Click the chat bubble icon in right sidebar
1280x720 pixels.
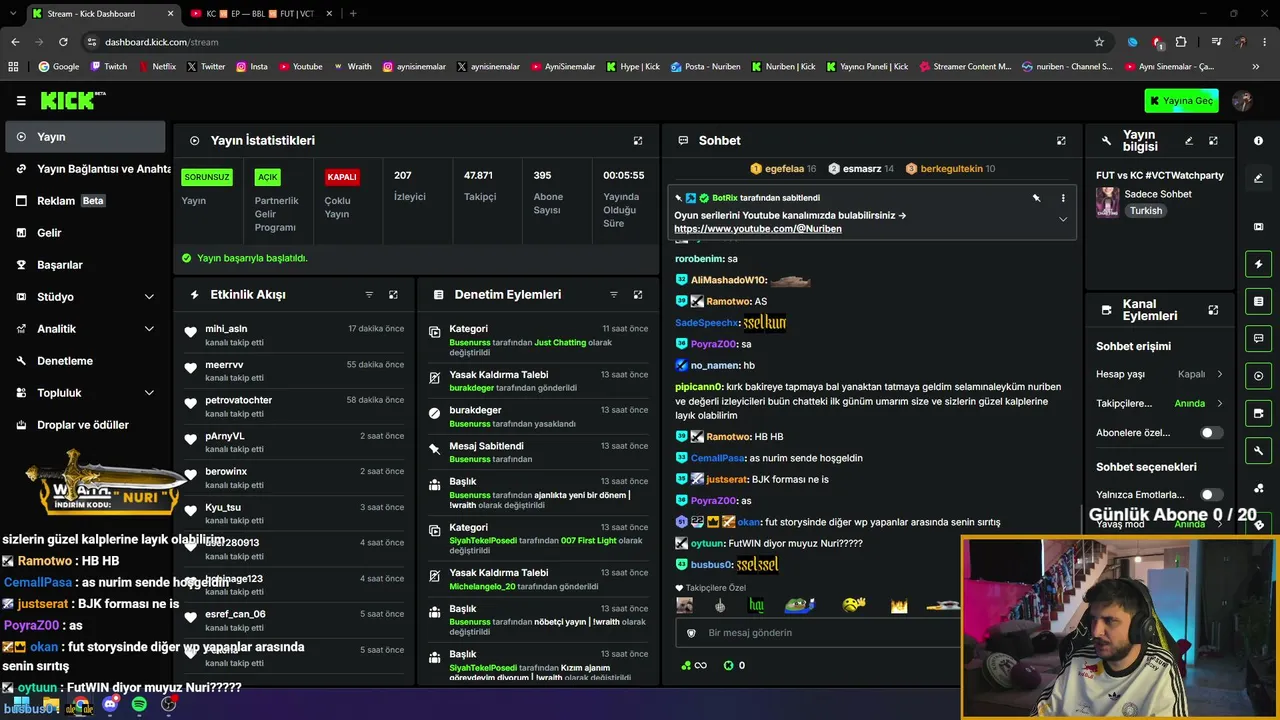1258,338
